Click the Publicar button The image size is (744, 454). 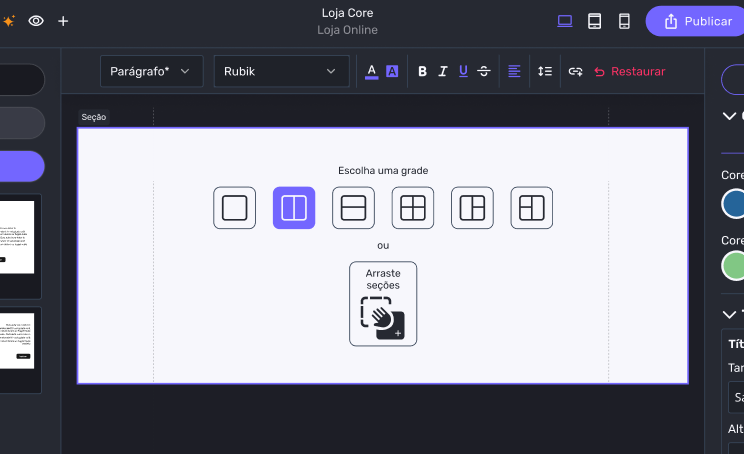(x=697, y=21)
